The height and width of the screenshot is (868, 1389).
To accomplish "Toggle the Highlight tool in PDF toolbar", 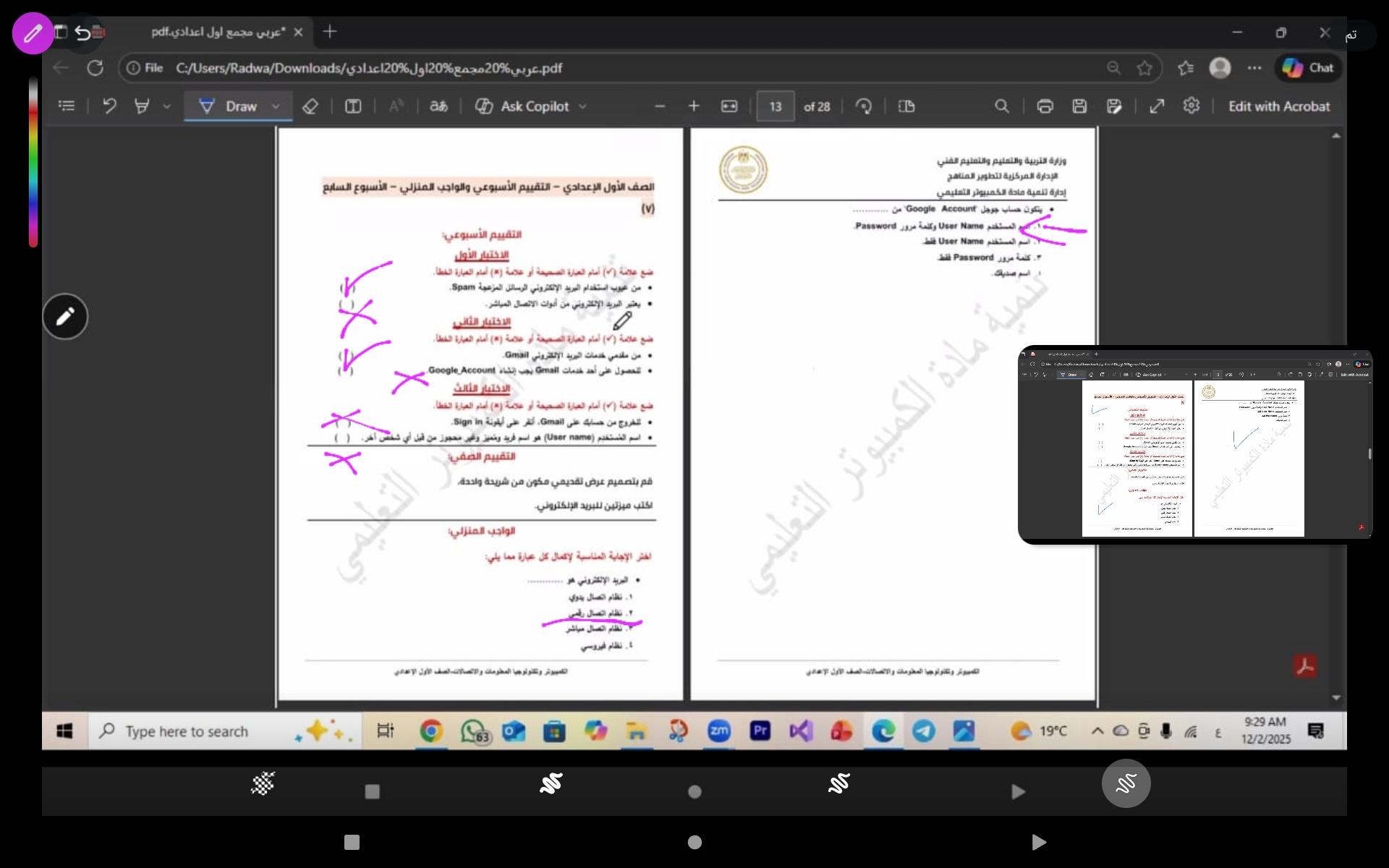I will tap(142, 106).
